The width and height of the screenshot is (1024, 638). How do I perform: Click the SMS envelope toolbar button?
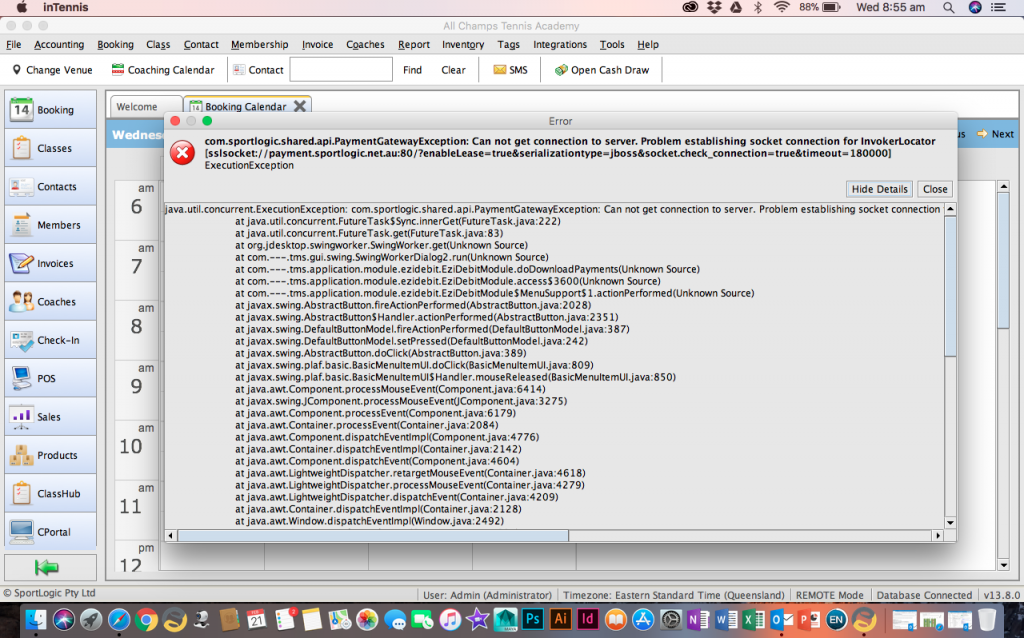coord(510,70)
